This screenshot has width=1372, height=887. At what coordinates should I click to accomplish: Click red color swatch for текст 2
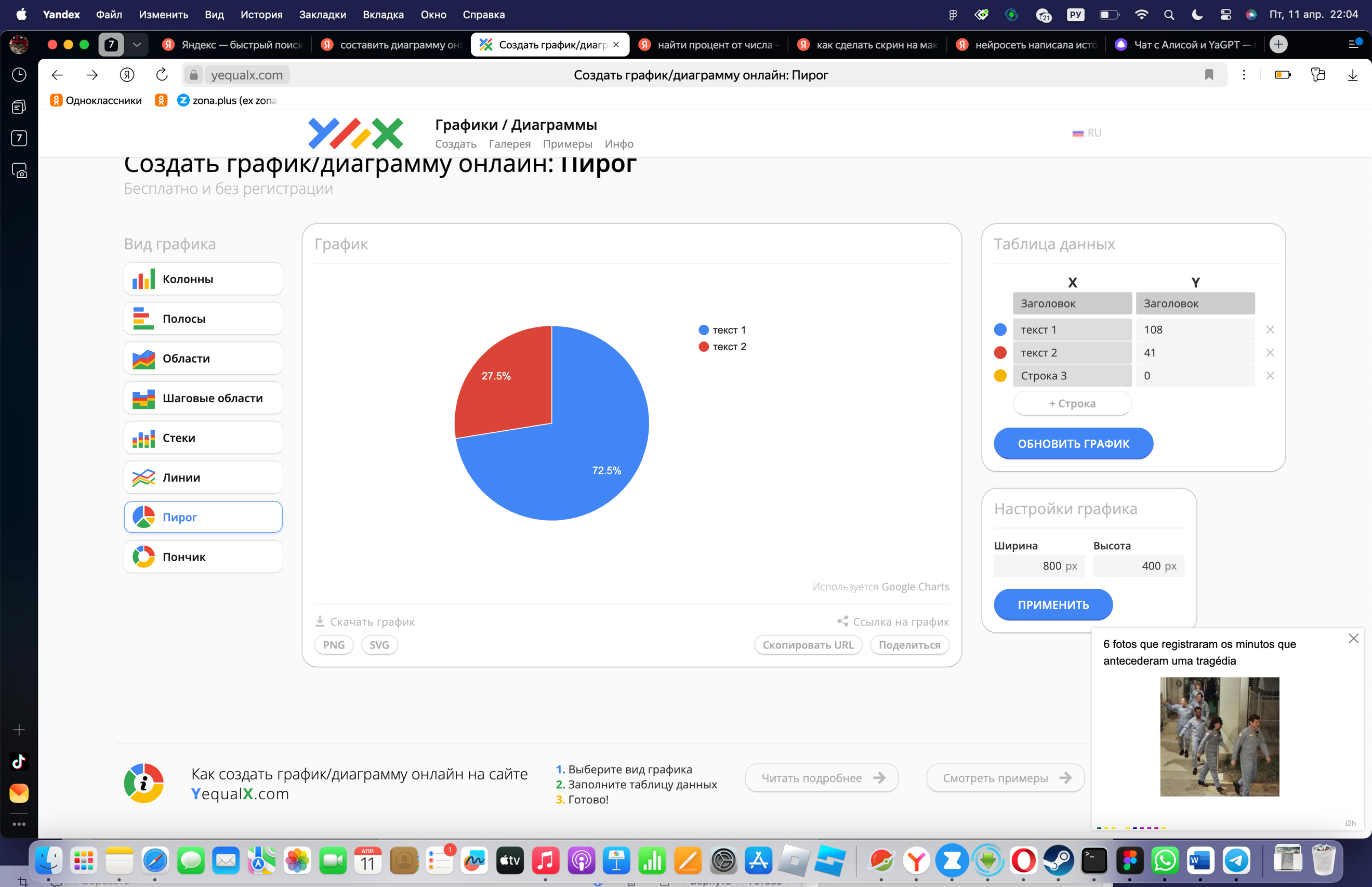tap(1000, 352)
